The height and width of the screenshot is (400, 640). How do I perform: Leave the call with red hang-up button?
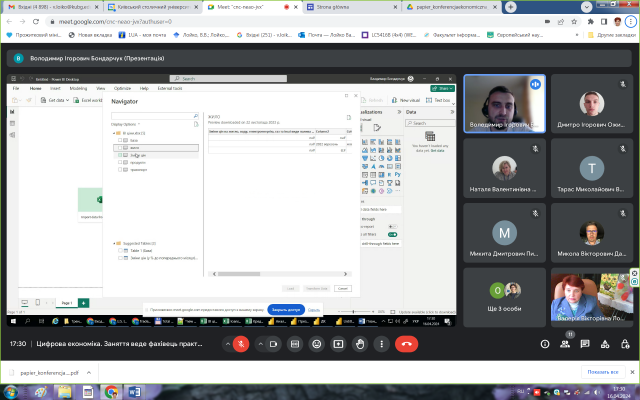406,343
